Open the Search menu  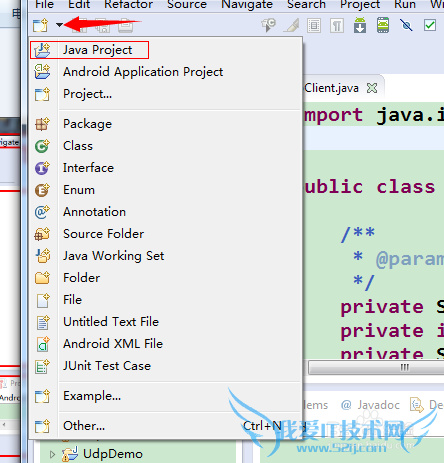click(x=306, y=4)
